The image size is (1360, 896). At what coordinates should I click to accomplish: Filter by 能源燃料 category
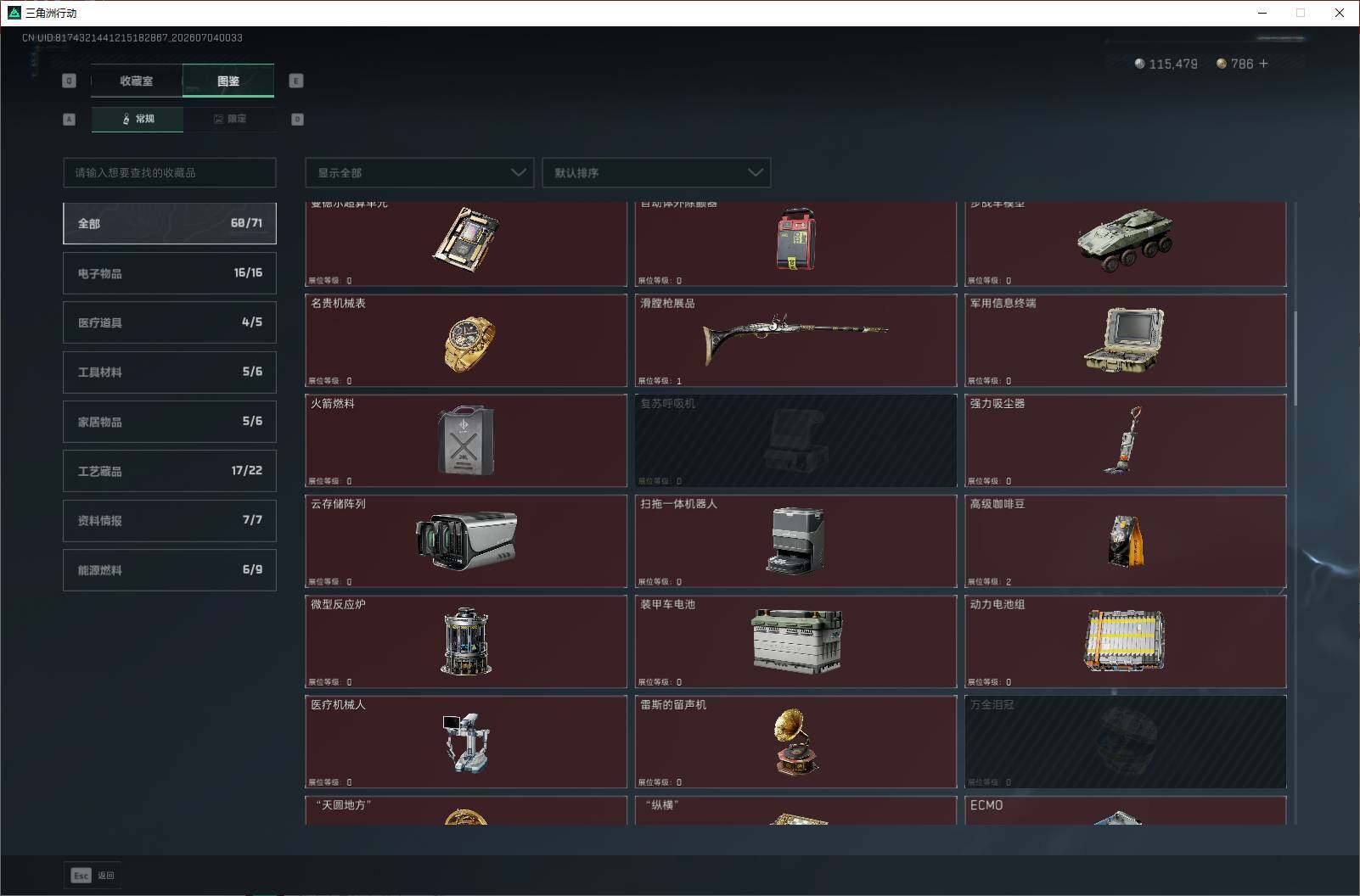click(x=170, y=570)
